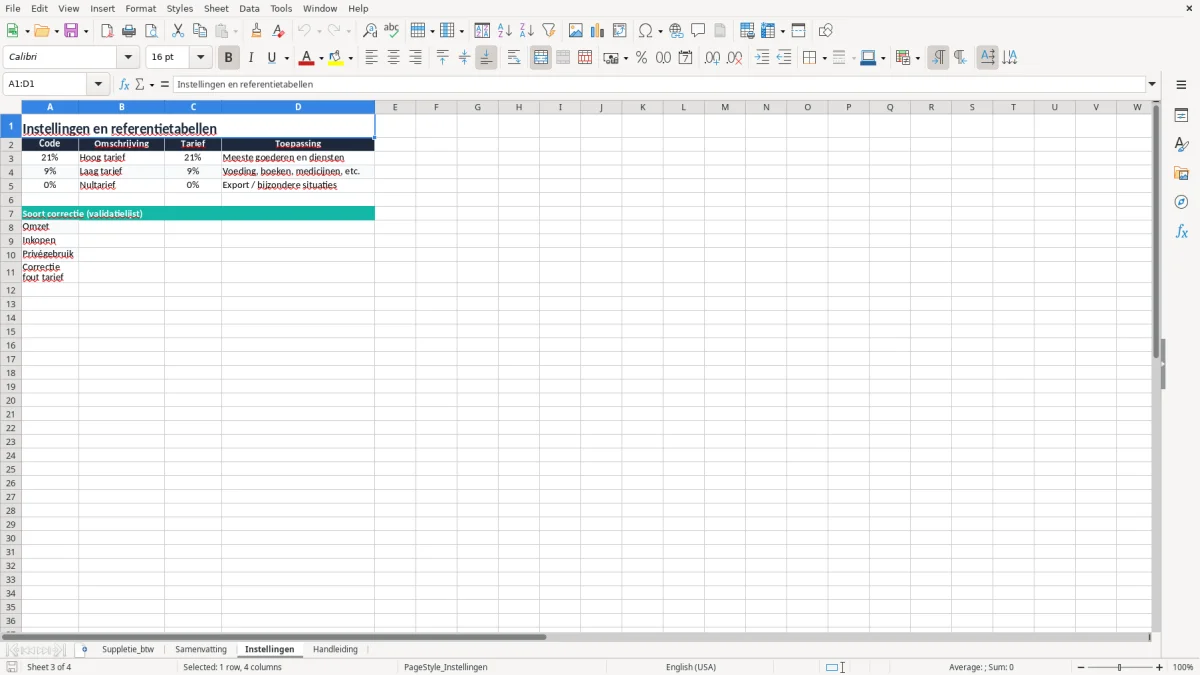The height and width of the screenshot is (675, 1200).
Task: Open the Format menu
Action: 141,8
